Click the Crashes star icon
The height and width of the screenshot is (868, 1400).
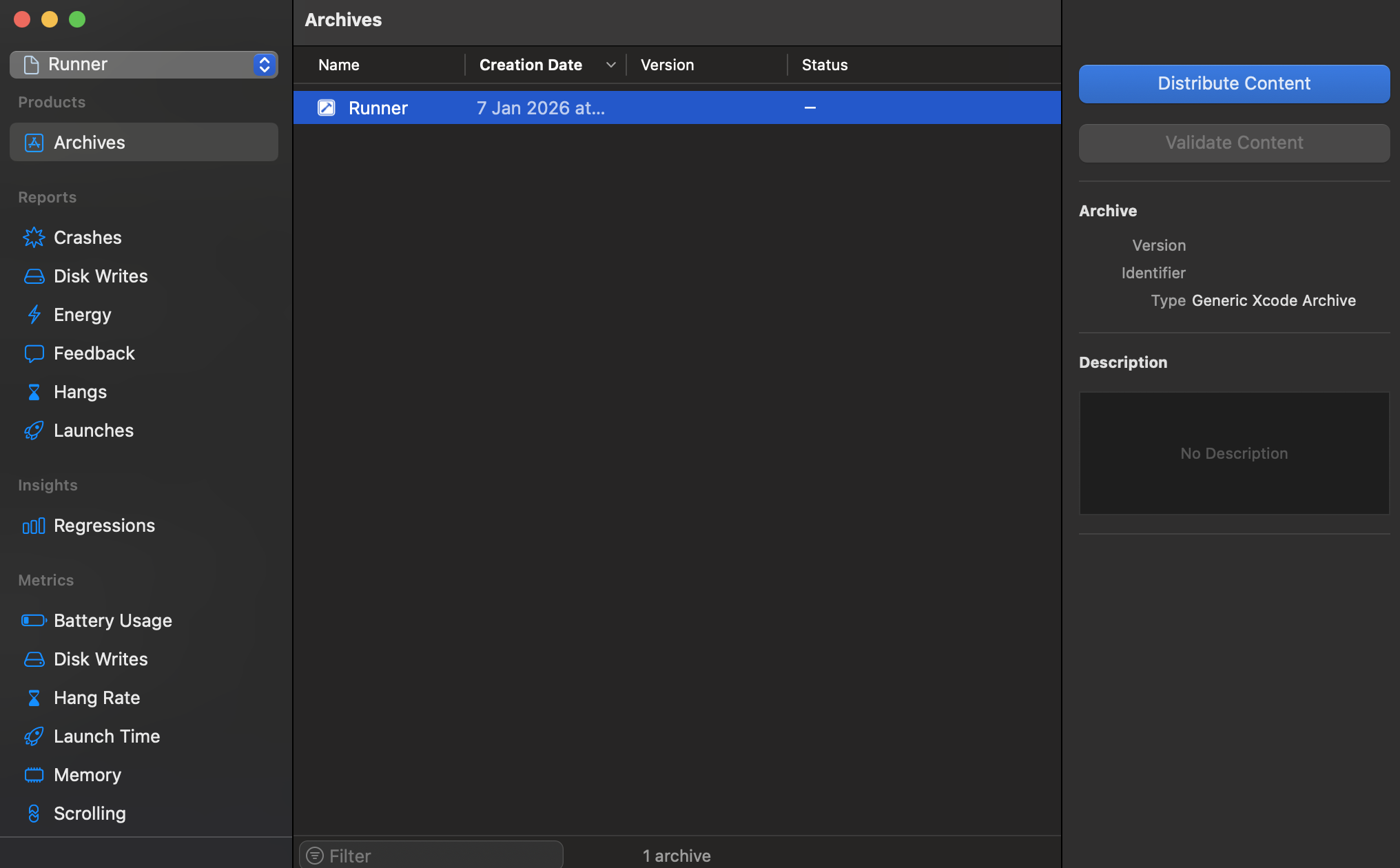click(34, 238)
